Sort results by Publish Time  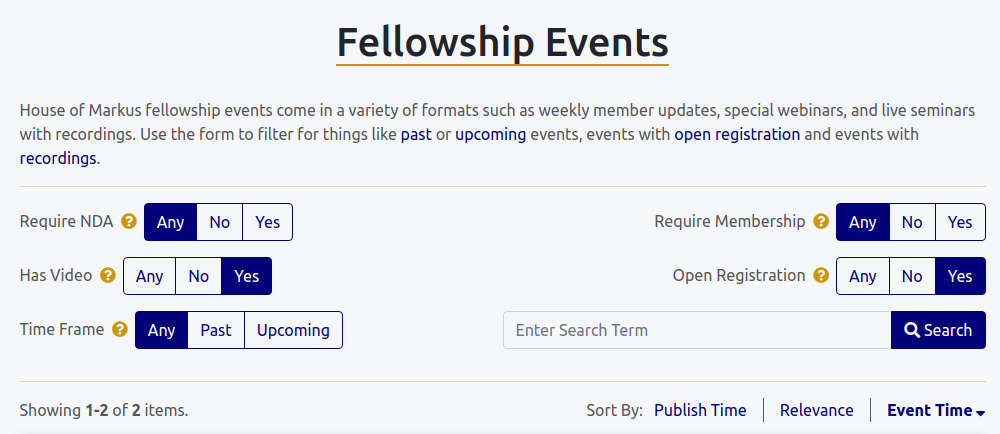click(x=700, y=410)
